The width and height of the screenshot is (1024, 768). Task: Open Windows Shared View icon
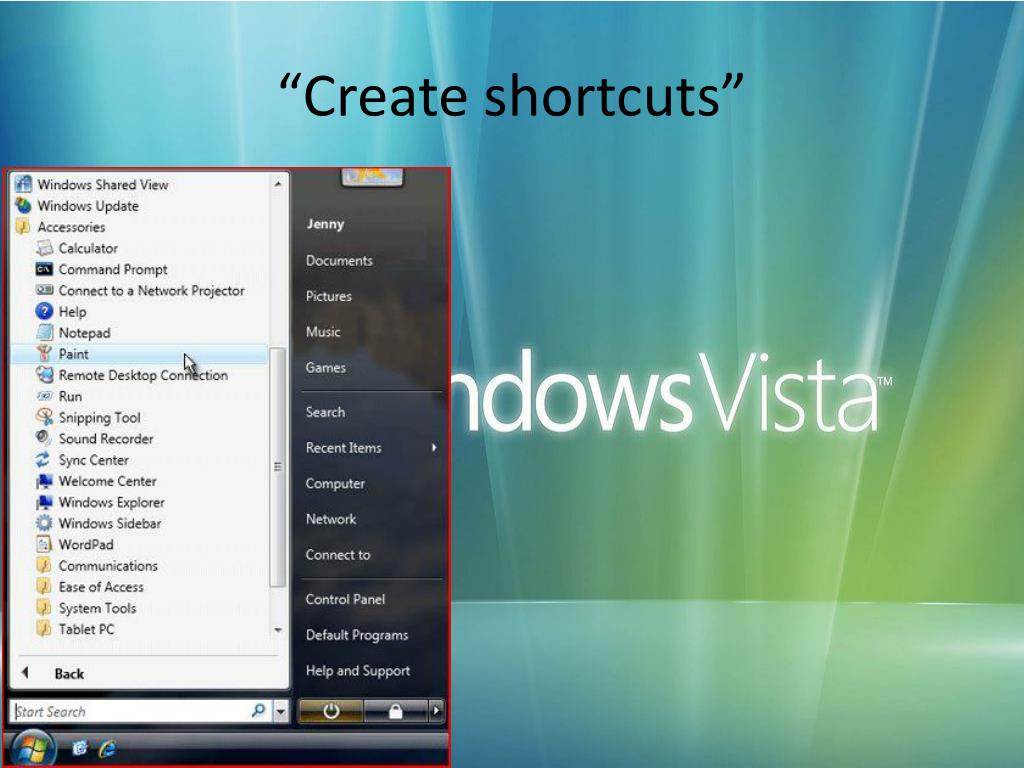click(24, 185)
